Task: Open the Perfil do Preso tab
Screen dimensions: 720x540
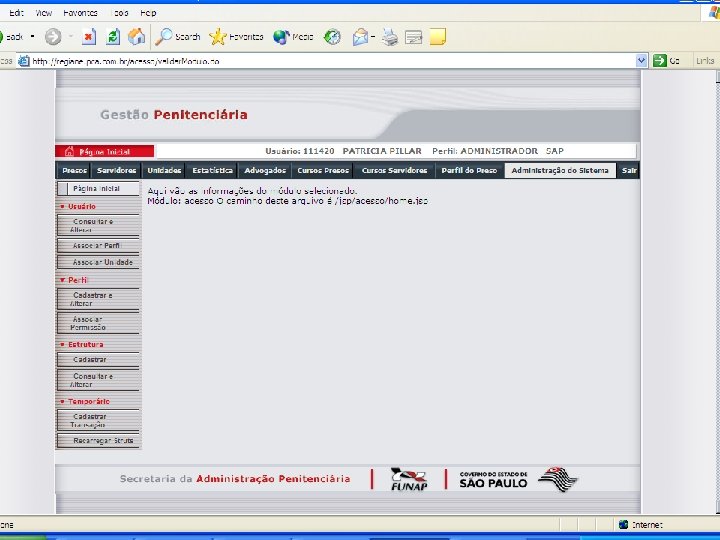Action: coord(469,170)
